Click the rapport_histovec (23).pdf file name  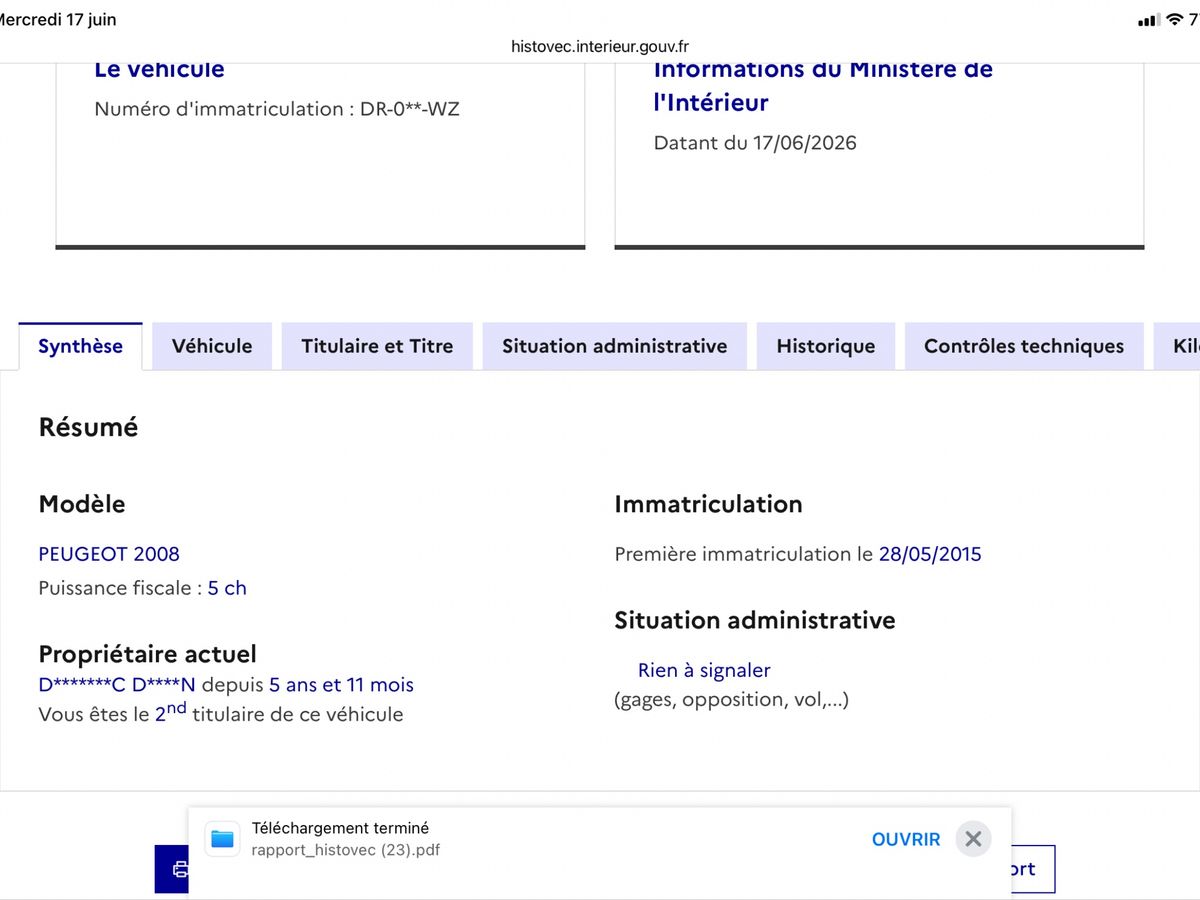346,850
